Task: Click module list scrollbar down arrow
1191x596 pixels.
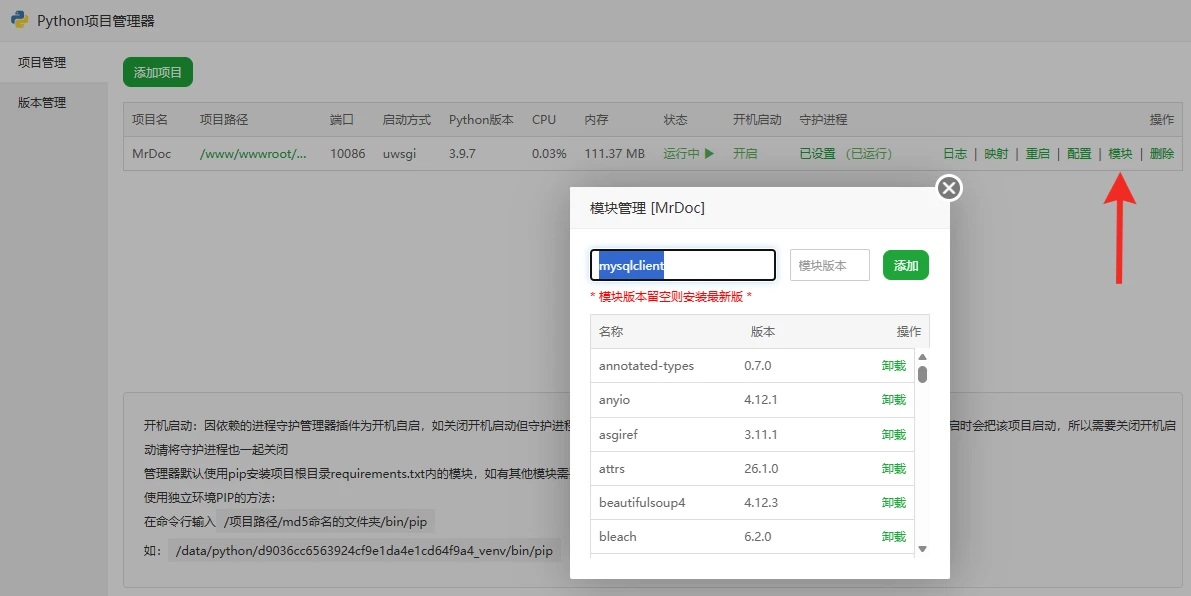Action: [x=922, y=549]
